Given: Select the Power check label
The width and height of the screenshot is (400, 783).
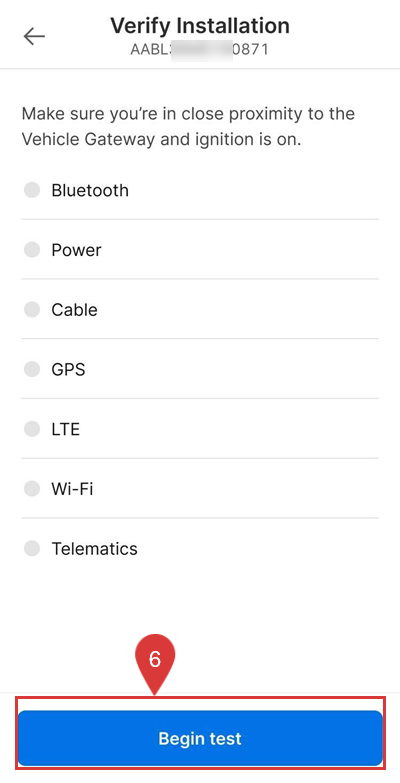Looking at the screenshot, I should 76,250.
